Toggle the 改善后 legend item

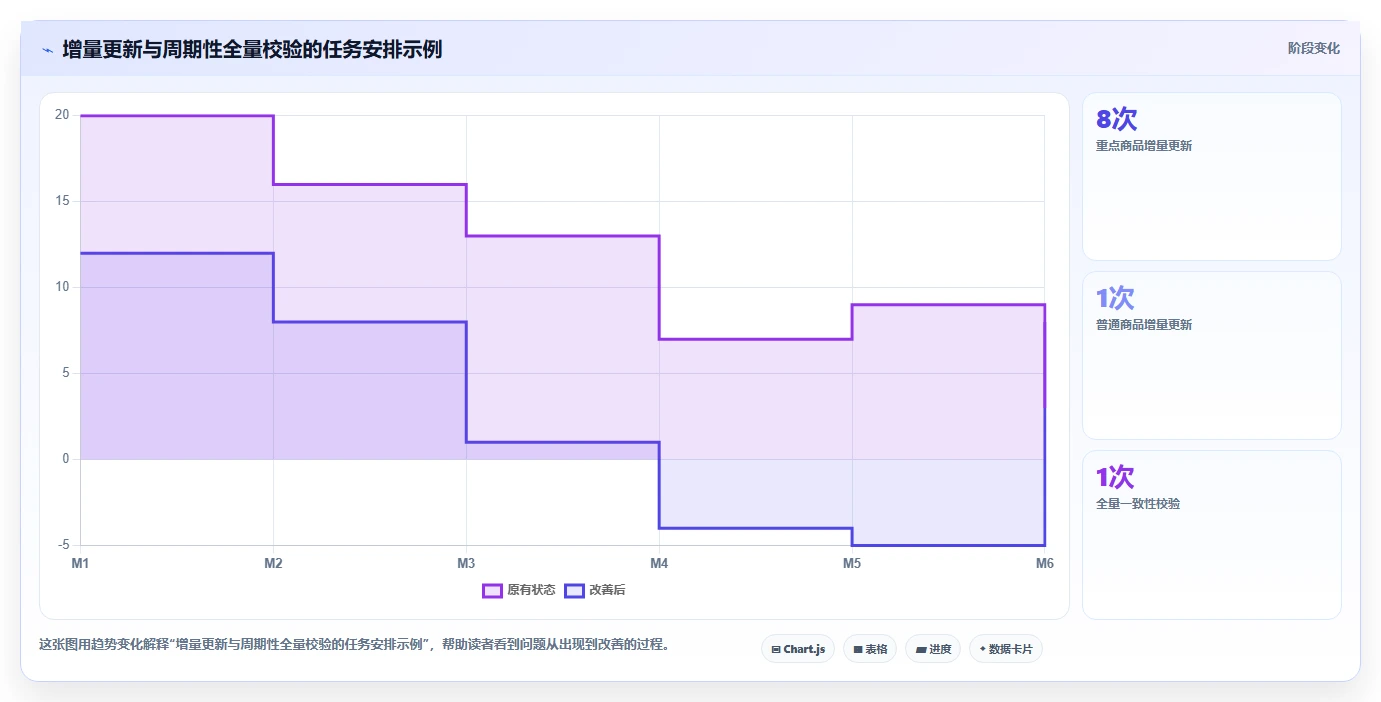(x=595, y=590)
